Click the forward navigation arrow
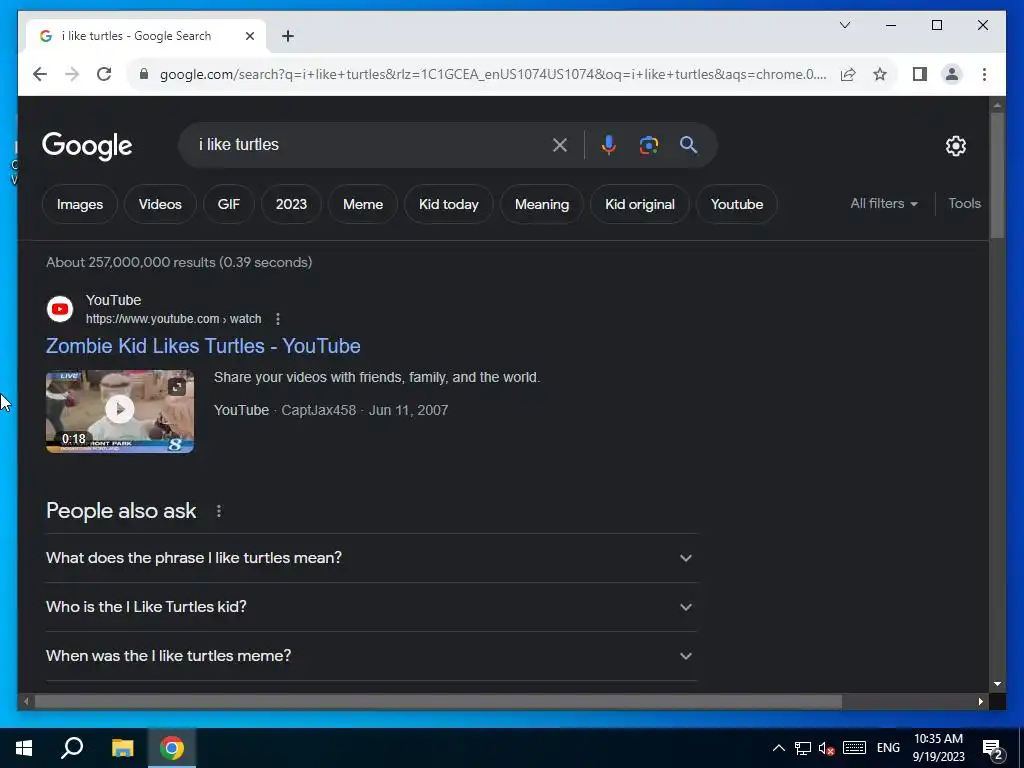Screen dimensions: 1024x768 coord(72,74)
